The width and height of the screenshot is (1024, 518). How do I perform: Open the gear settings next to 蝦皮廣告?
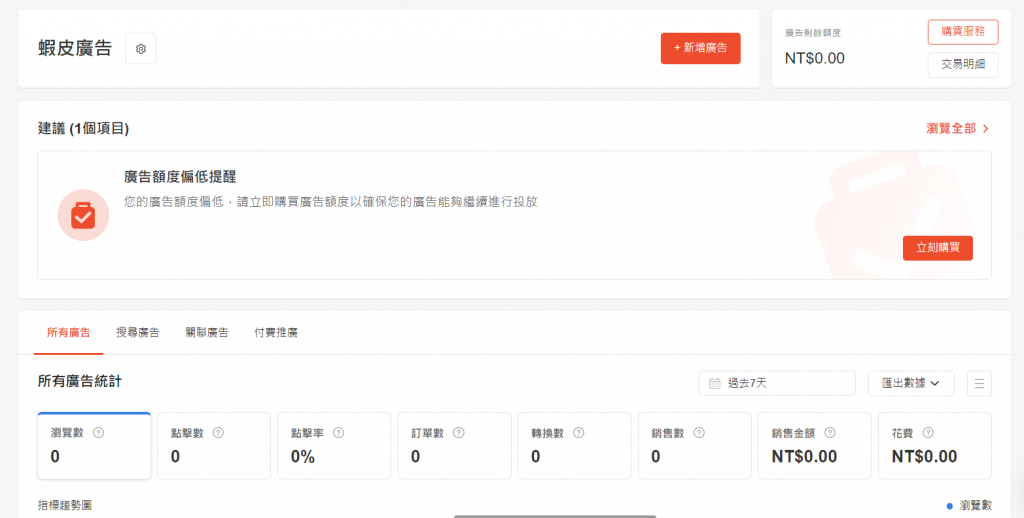pos(140,48)
